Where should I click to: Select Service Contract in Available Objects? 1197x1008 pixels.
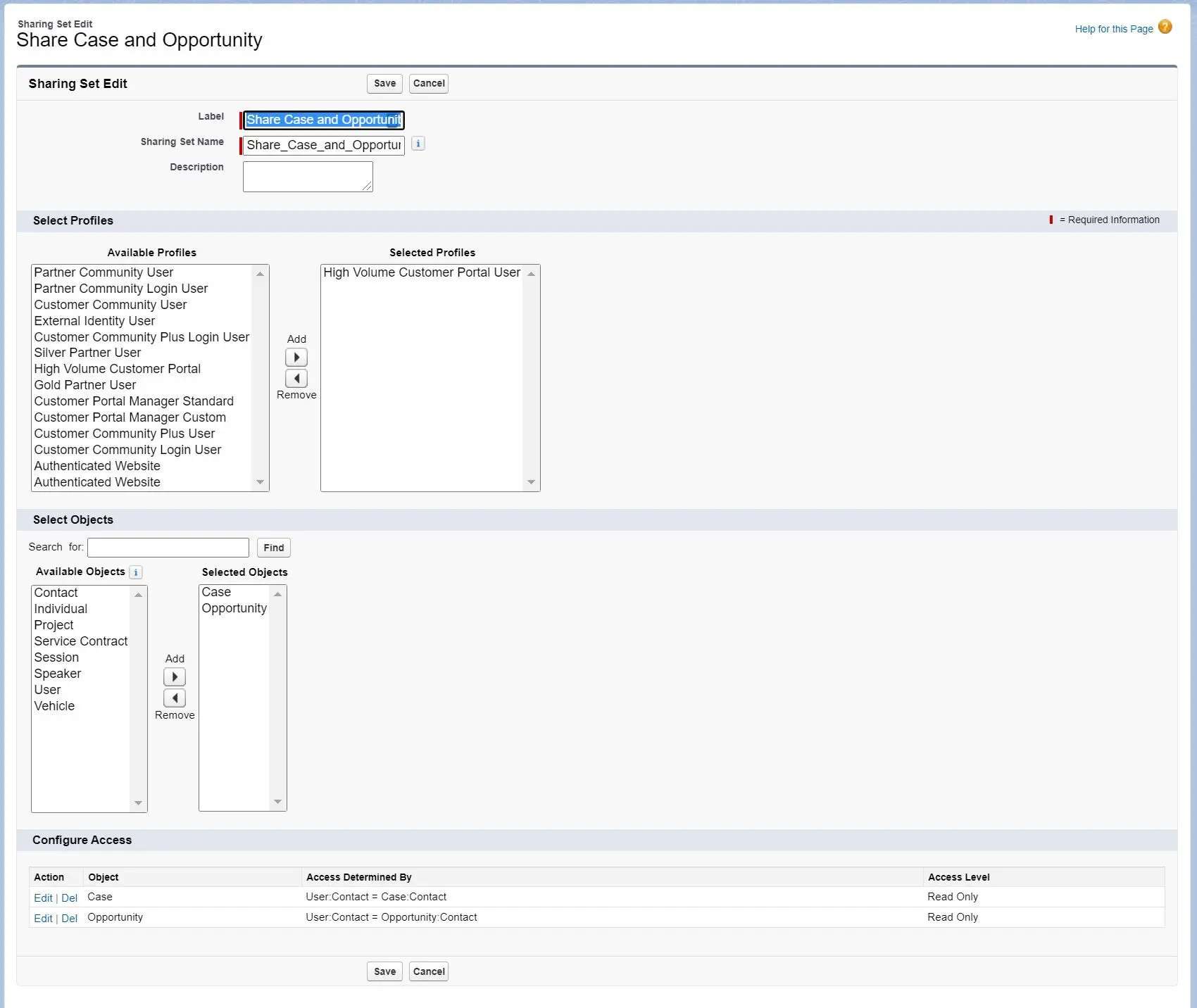tap(81, 641)
